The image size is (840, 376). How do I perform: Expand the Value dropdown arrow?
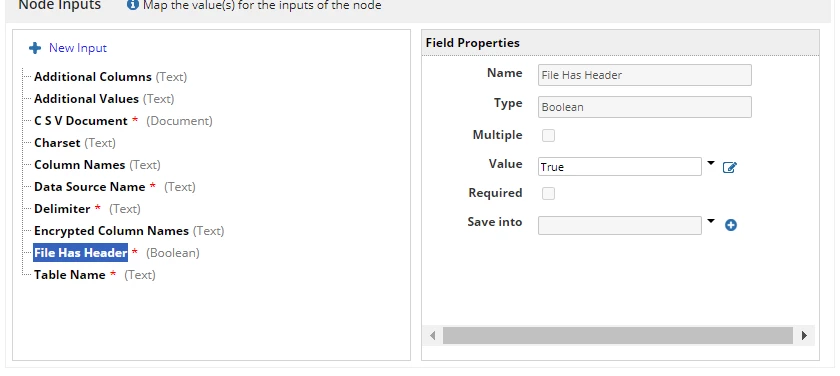coord(711,163)
